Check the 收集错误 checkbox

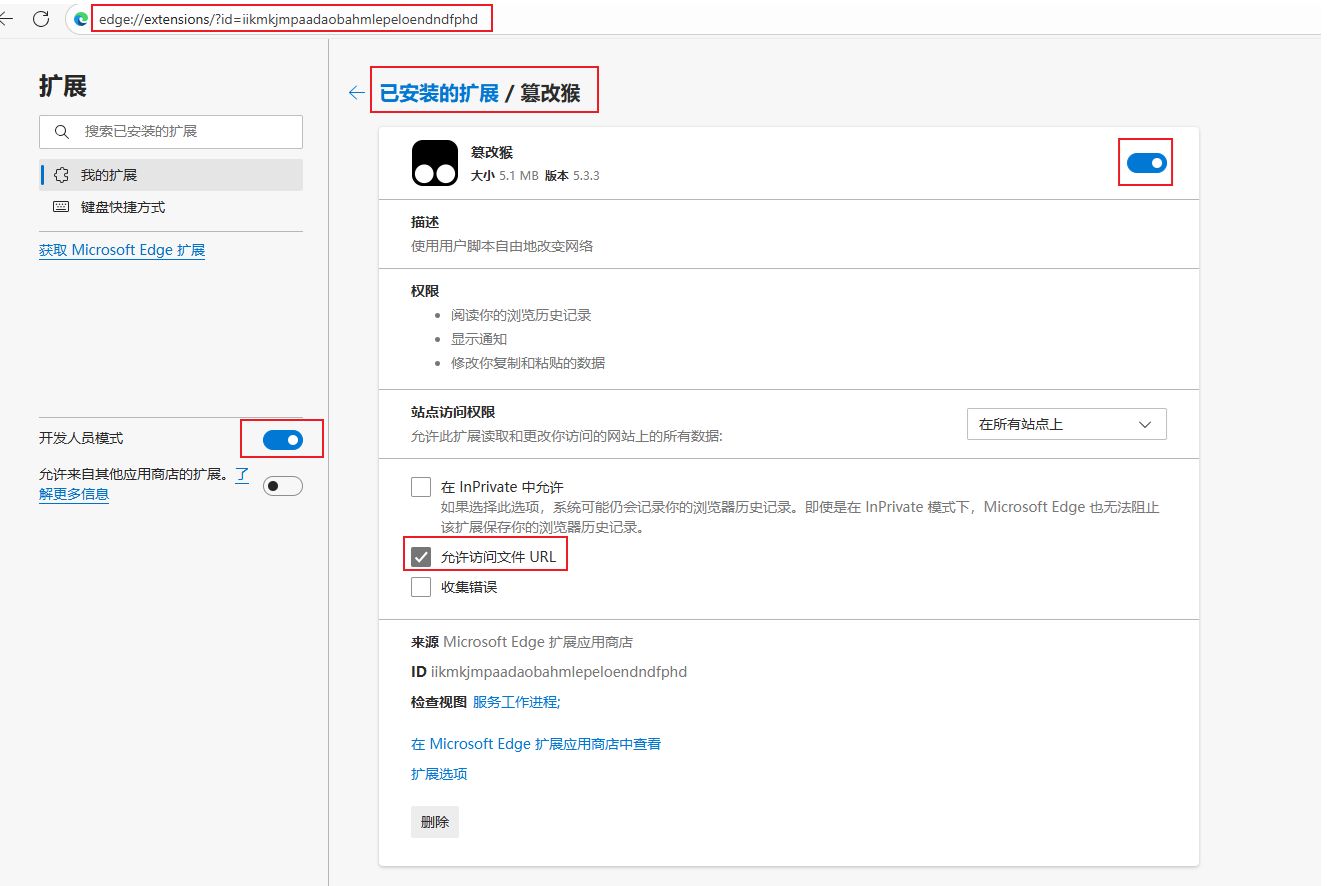pyautogui.click(x=421, y=587)
